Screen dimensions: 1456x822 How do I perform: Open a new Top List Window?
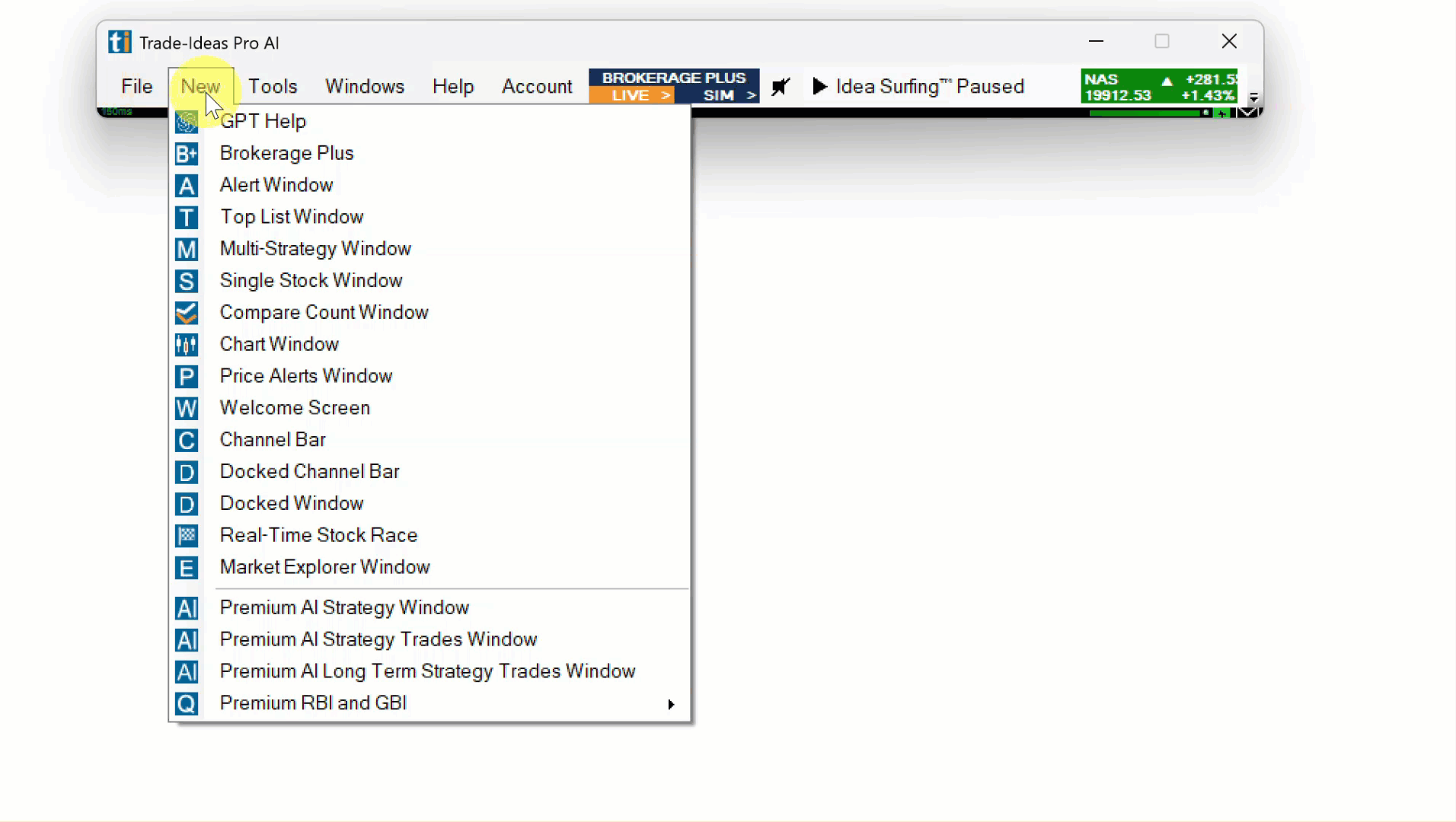tap(429, 218)
